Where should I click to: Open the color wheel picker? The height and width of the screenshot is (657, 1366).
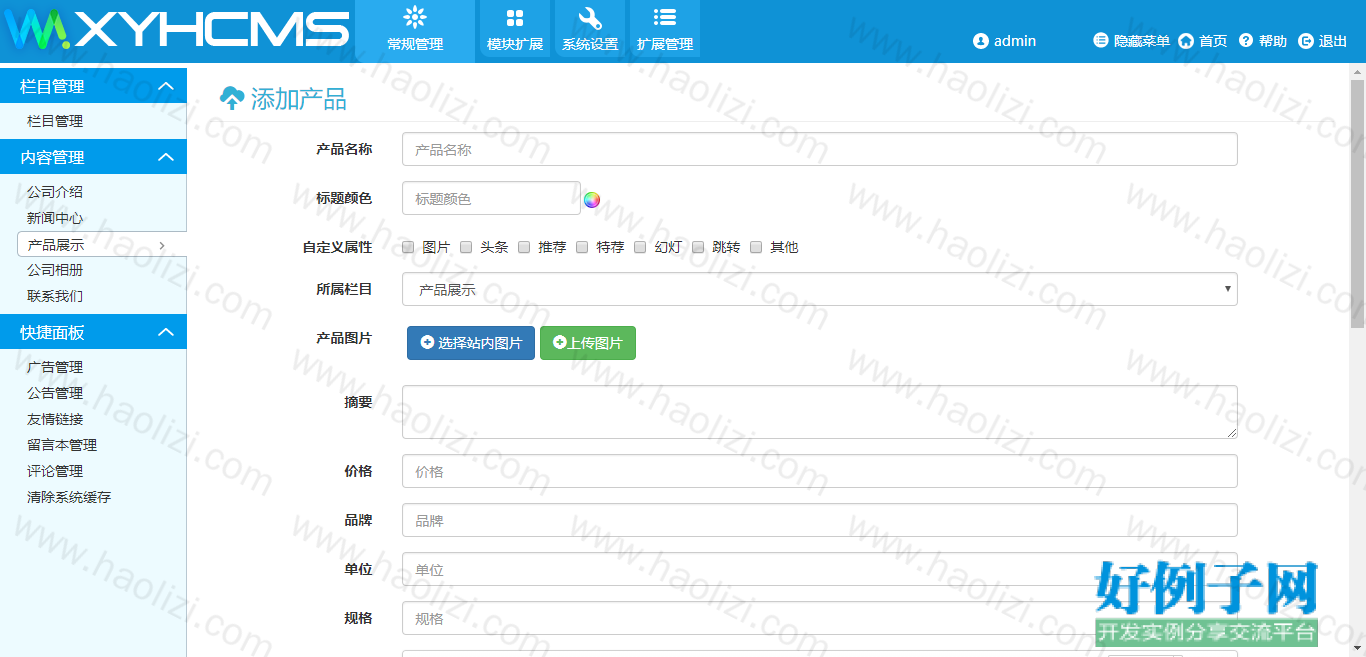[x=592, y=199]
